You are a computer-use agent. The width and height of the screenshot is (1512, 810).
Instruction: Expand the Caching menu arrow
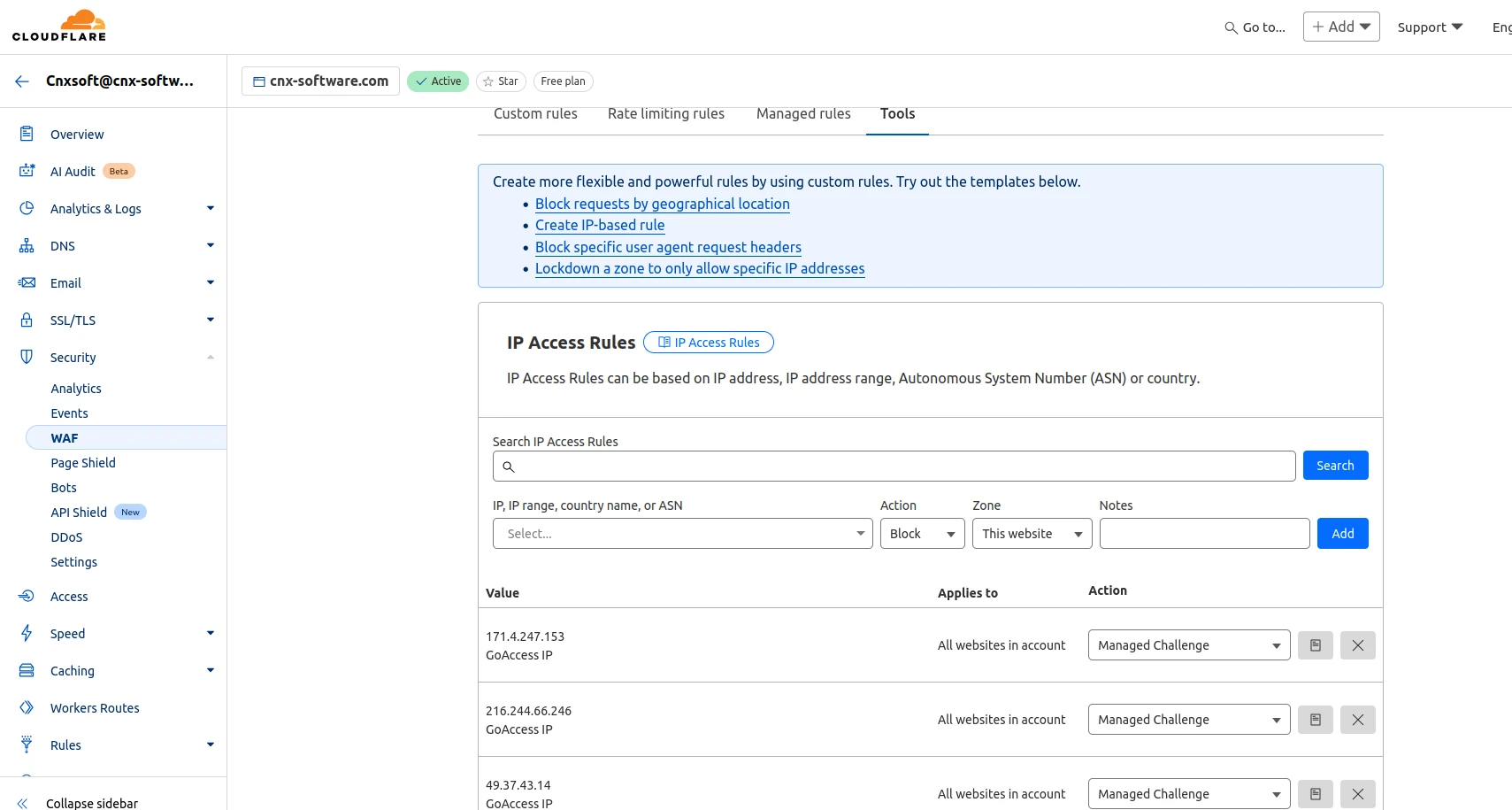pos(211,670)
